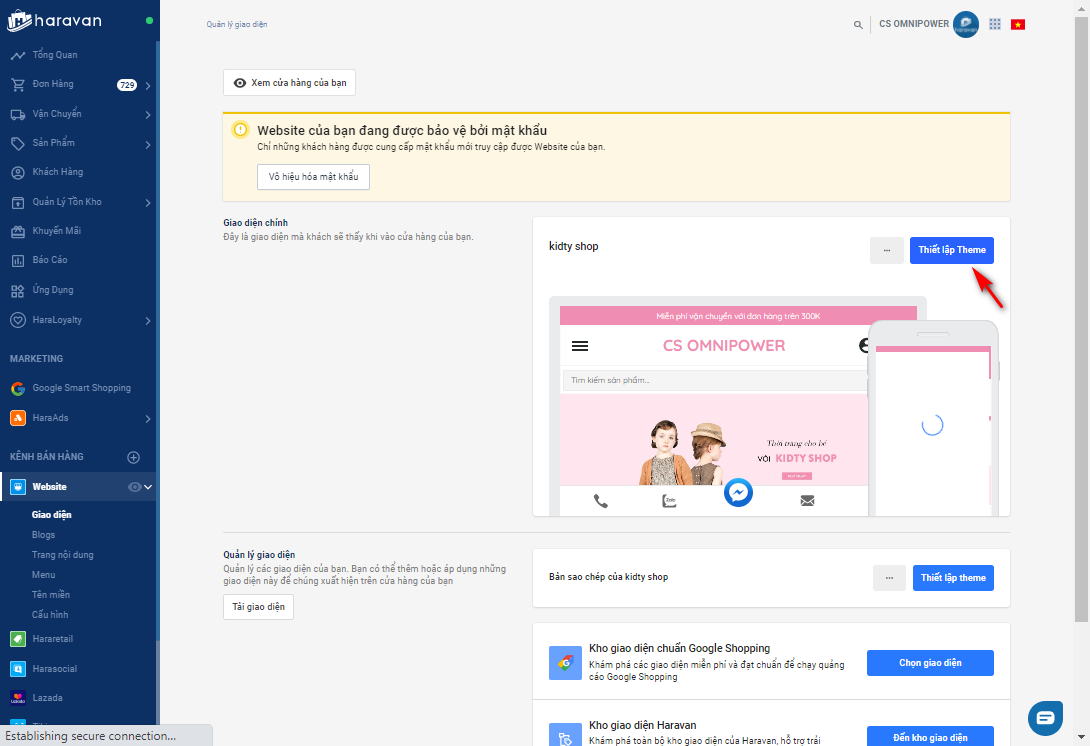Click the eye icon beside Website
The image size is (1090, 746).
pyautogui.click(x=135, y=487)
